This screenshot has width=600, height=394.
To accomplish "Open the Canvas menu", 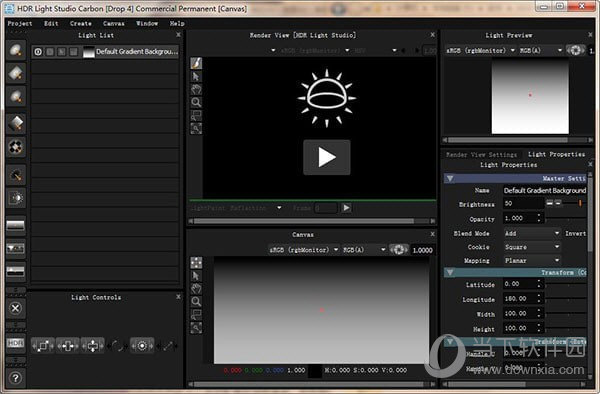I will pos(114,23).
